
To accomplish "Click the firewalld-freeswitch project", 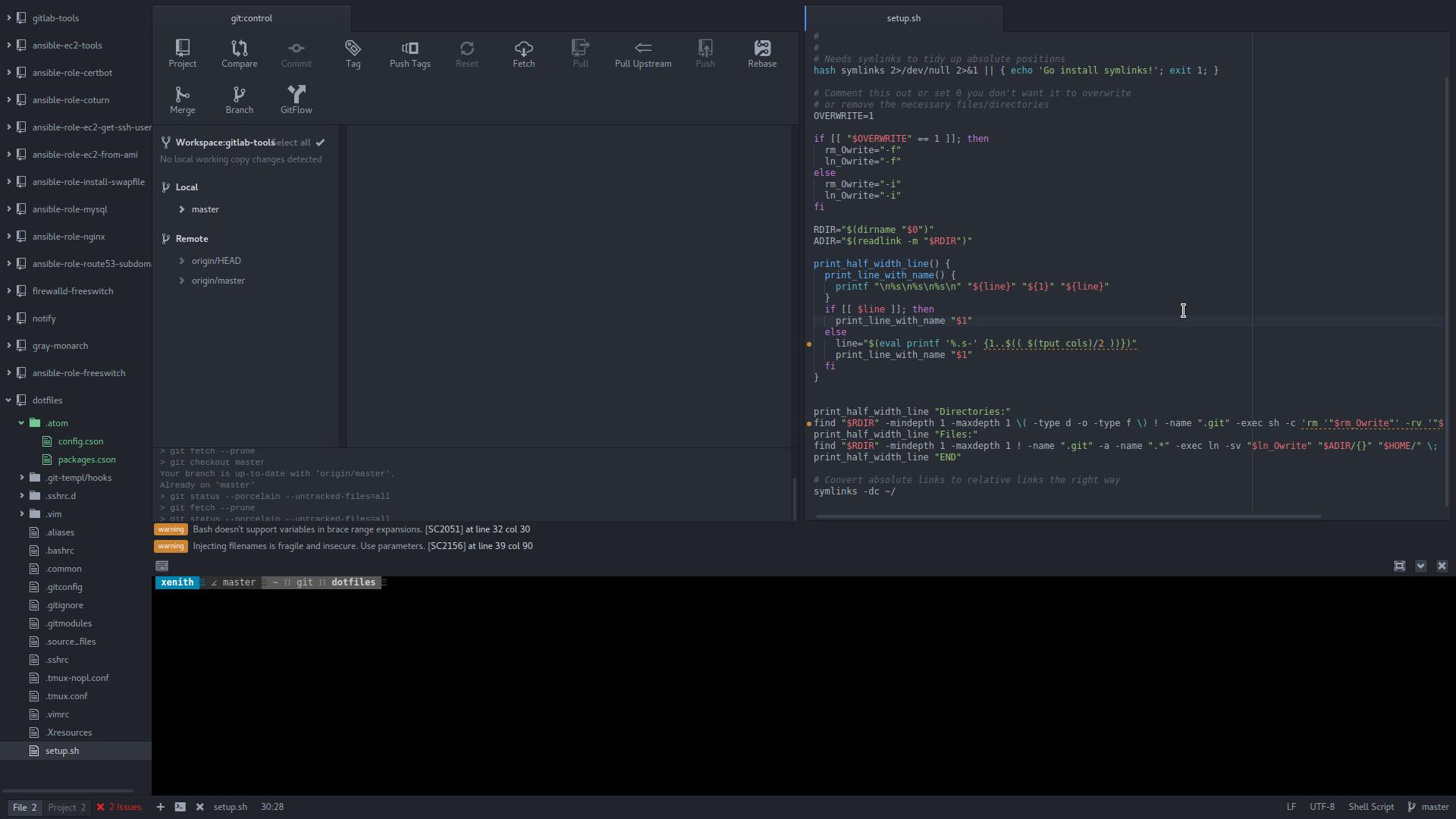I will coord(73,291).
